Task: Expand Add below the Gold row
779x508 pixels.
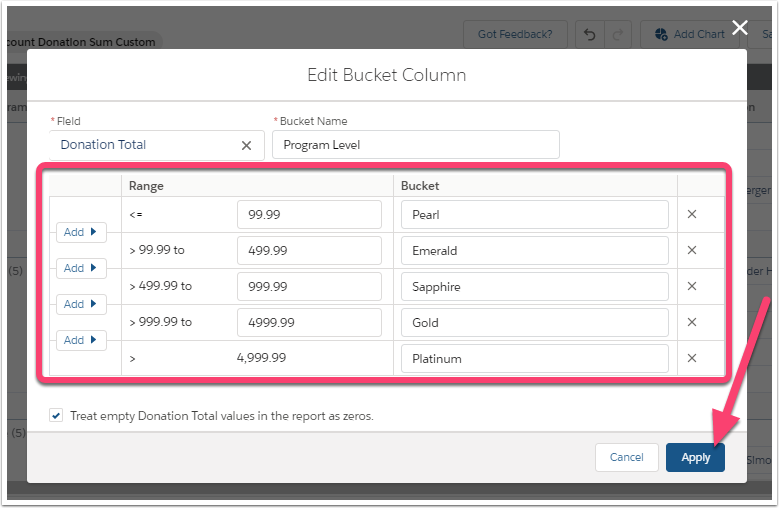Action: click(x=81, y=340)
